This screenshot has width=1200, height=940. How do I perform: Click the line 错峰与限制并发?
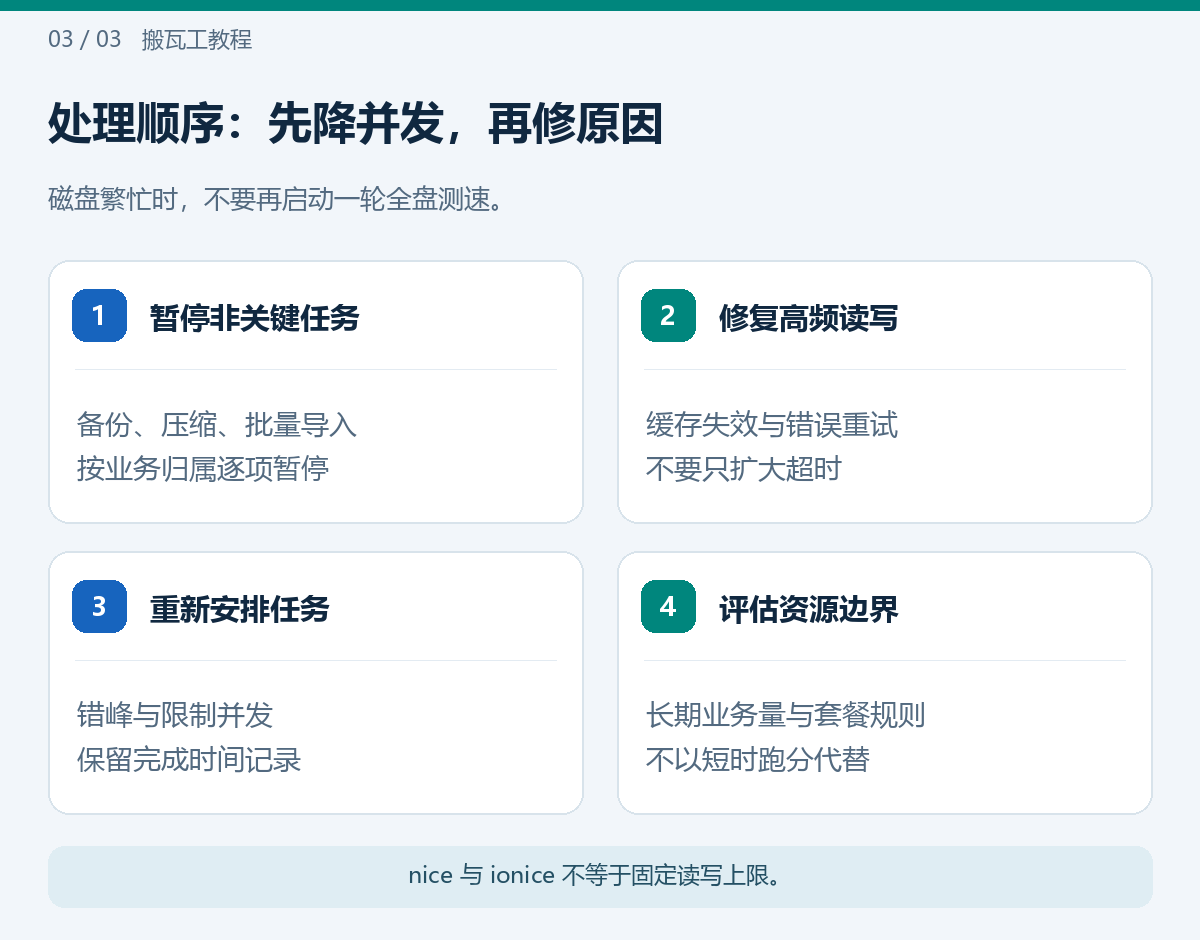174,715
